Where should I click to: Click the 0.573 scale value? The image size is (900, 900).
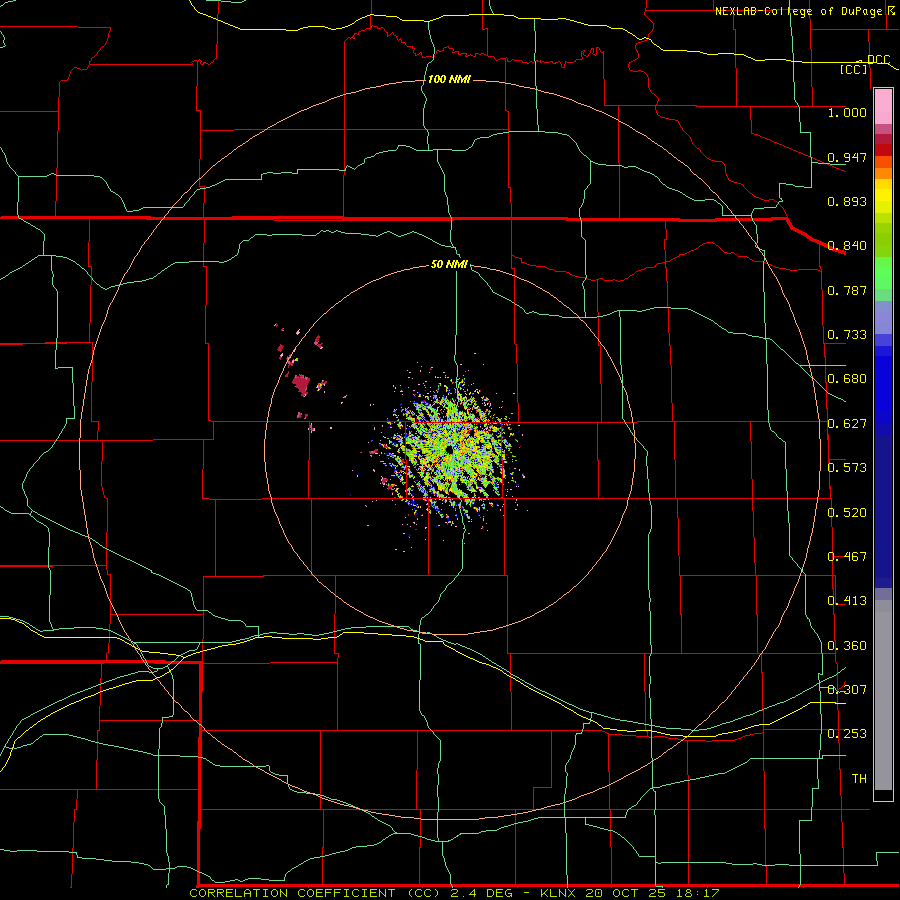click(847, 468)
